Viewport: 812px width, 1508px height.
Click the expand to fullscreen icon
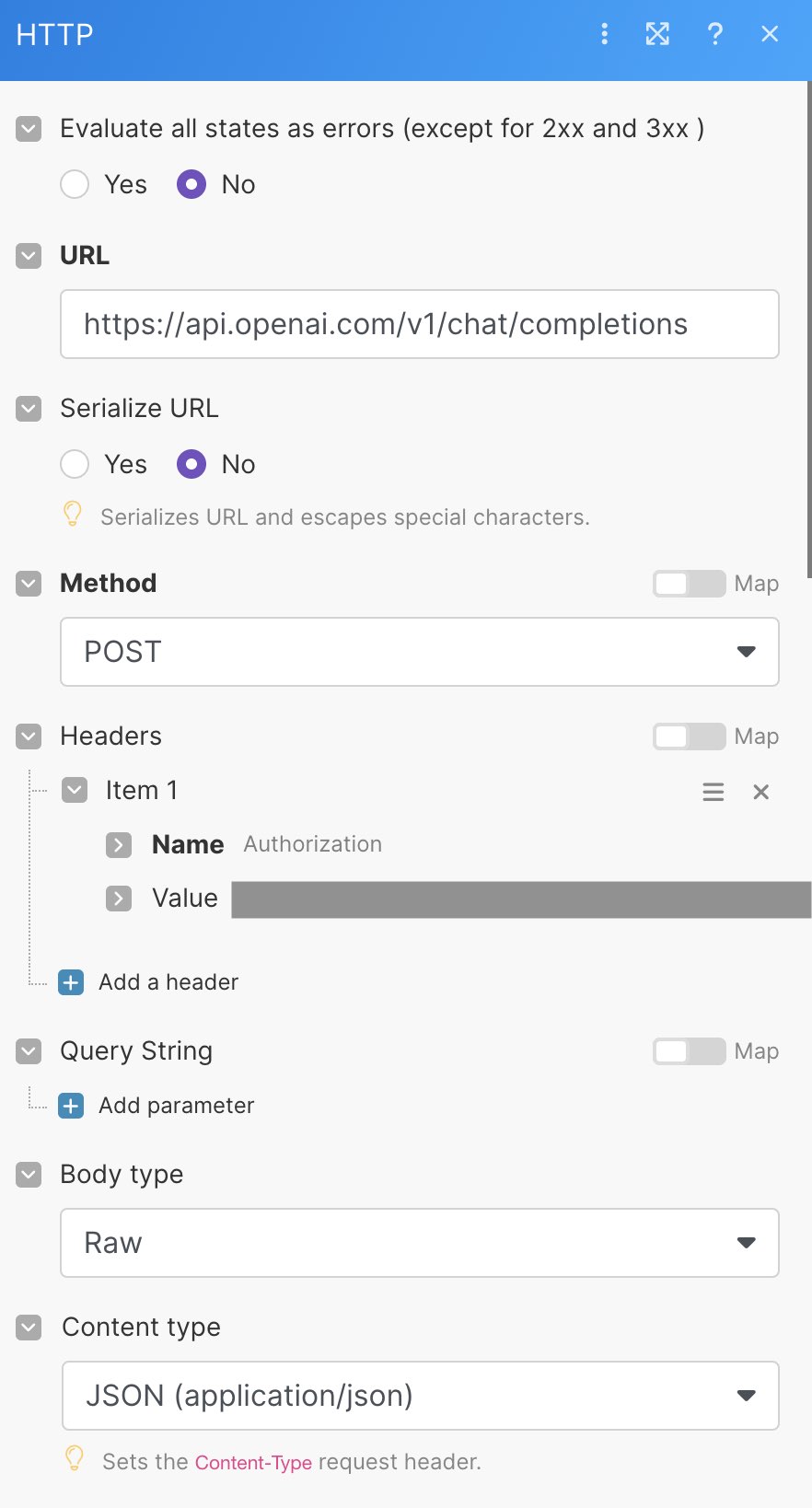point(657,34)
